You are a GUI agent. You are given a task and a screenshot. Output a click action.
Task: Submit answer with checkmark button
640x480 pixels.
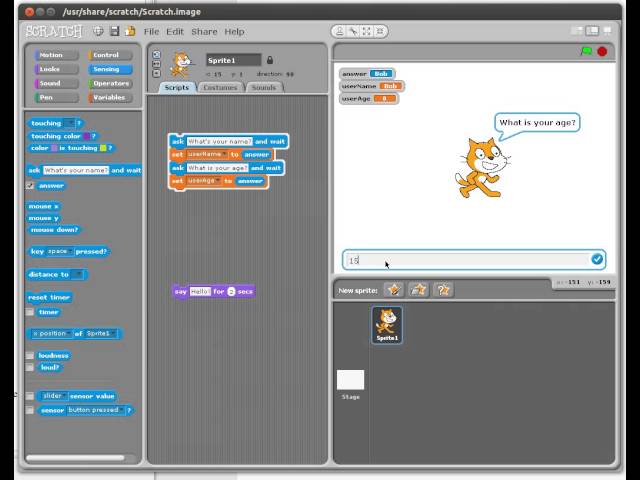pos(597,259)
